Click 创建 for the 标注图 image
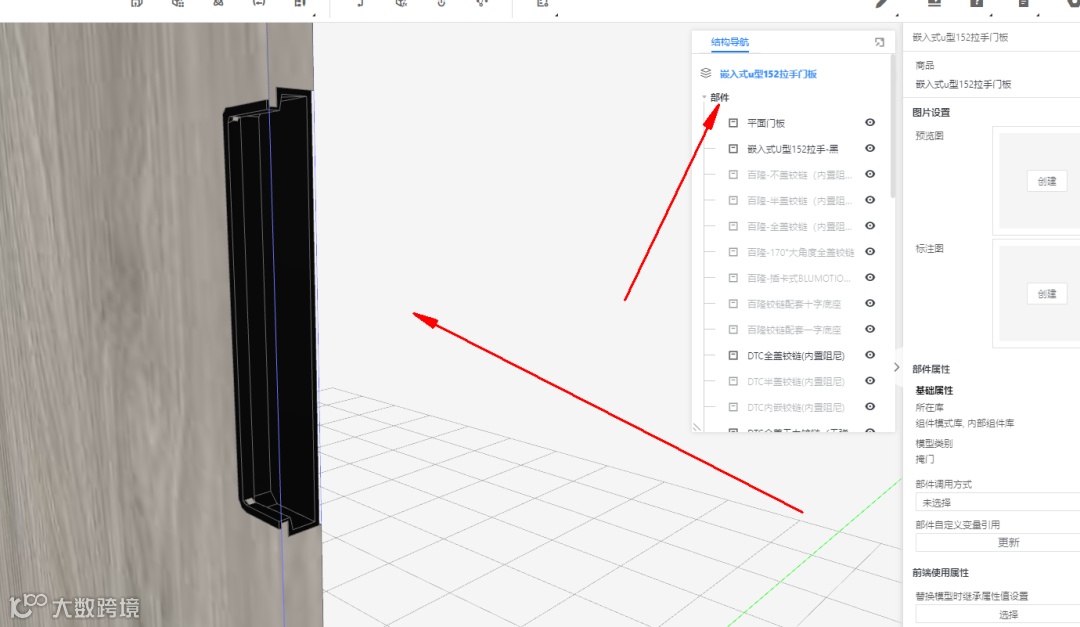This screenshot has width=1080, height=627. point(1046,294)
